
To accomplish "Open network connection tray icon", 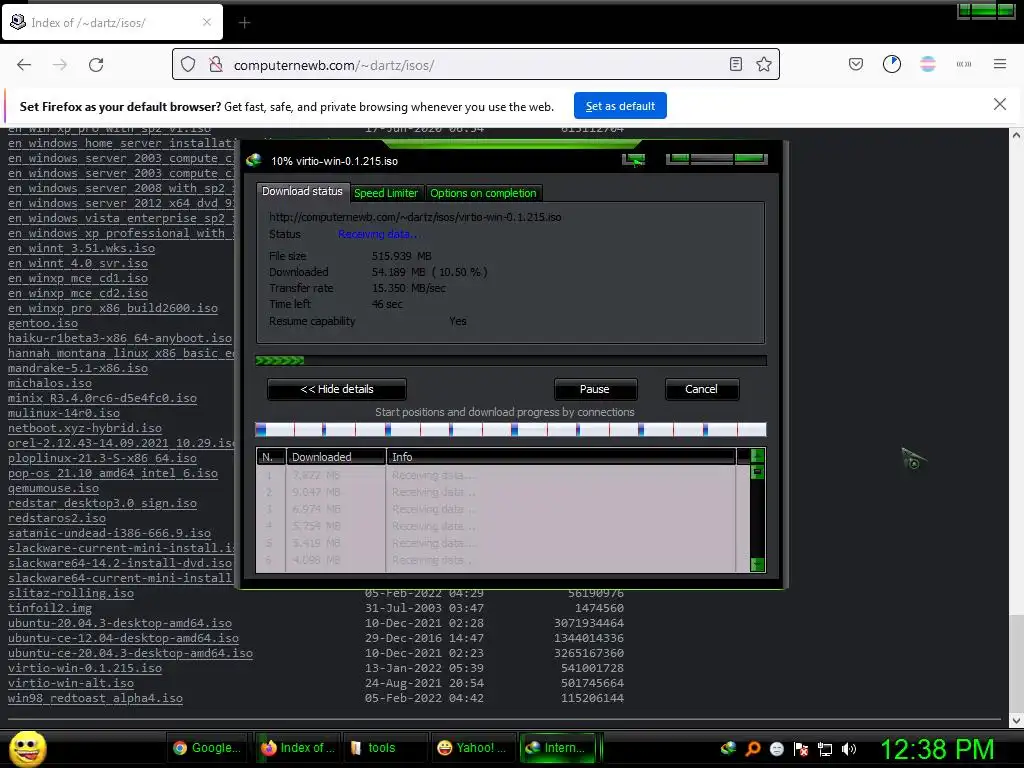I will [825, 748].
